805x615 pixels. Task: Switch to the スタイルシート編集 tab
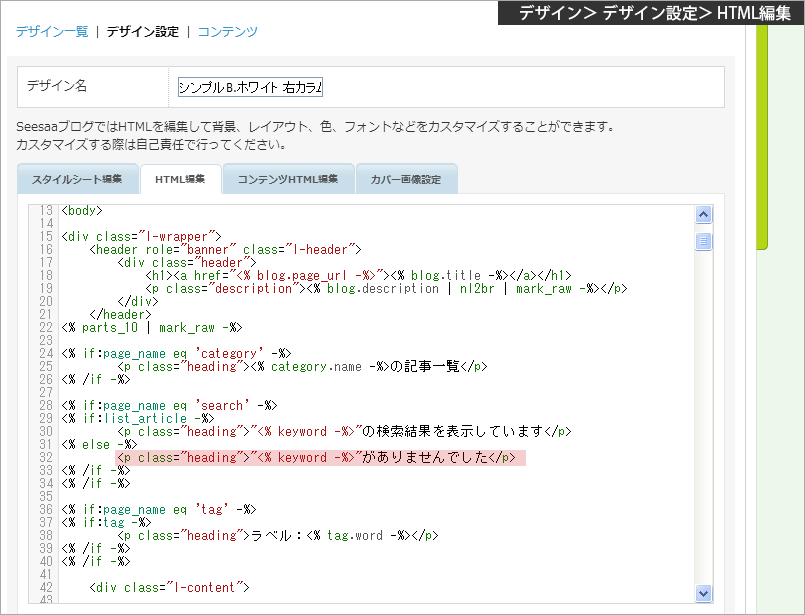[77, 179]
